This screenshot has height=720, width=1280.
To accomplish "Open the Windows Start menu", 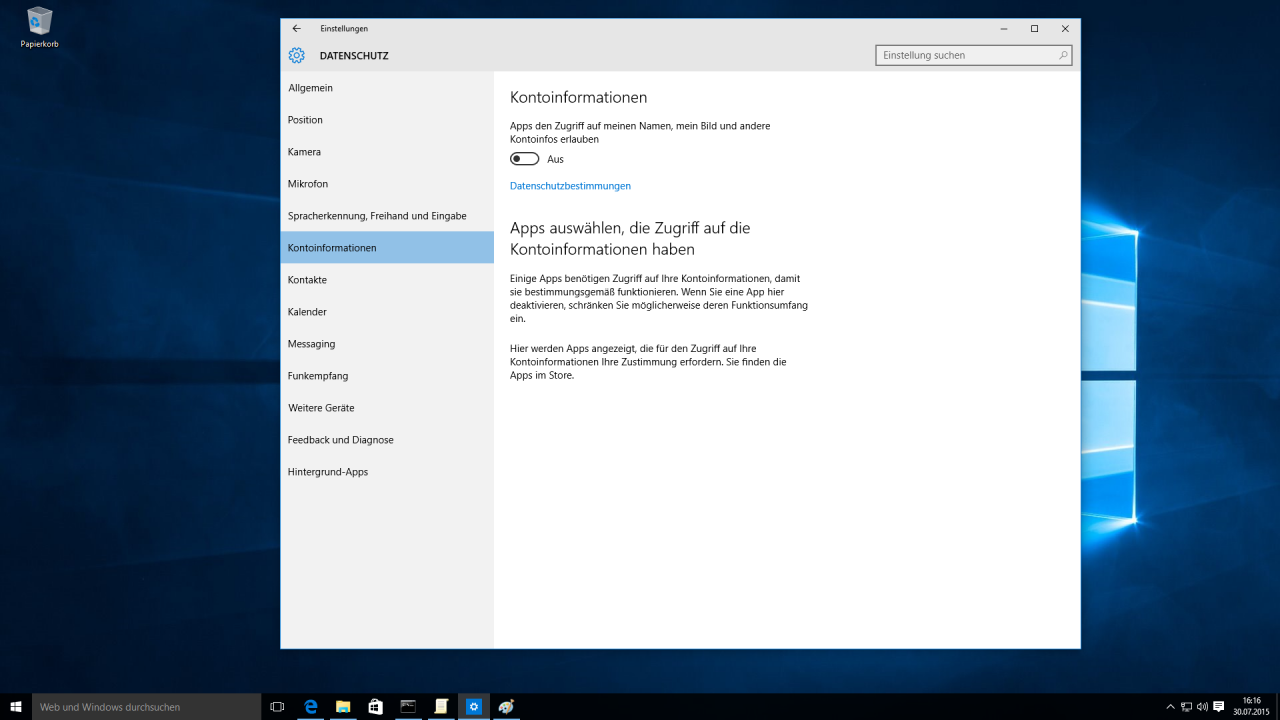I will (x=16, y=707).
